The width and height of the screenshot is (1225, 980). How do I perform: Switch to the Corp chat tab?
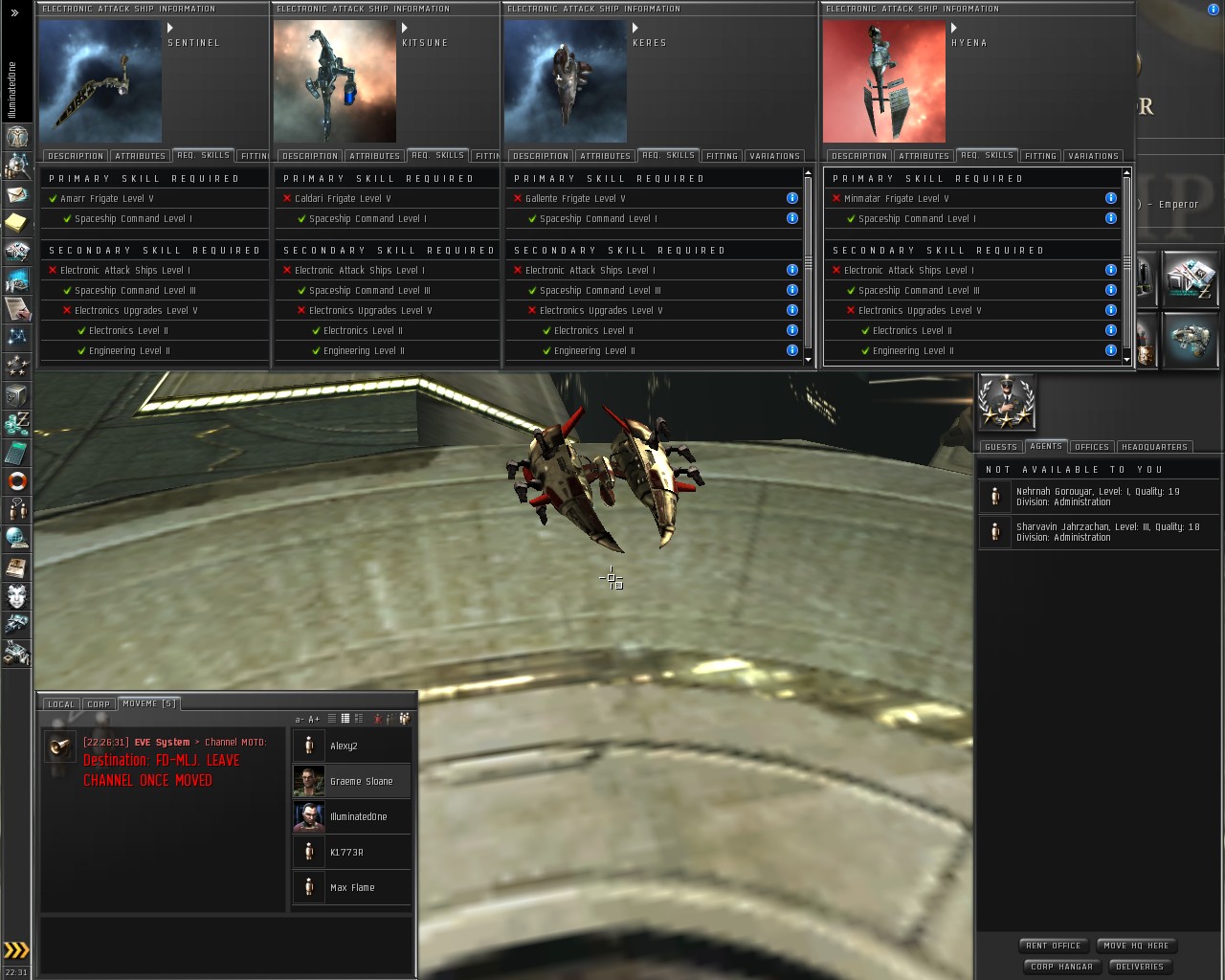(x=99, y=704)
